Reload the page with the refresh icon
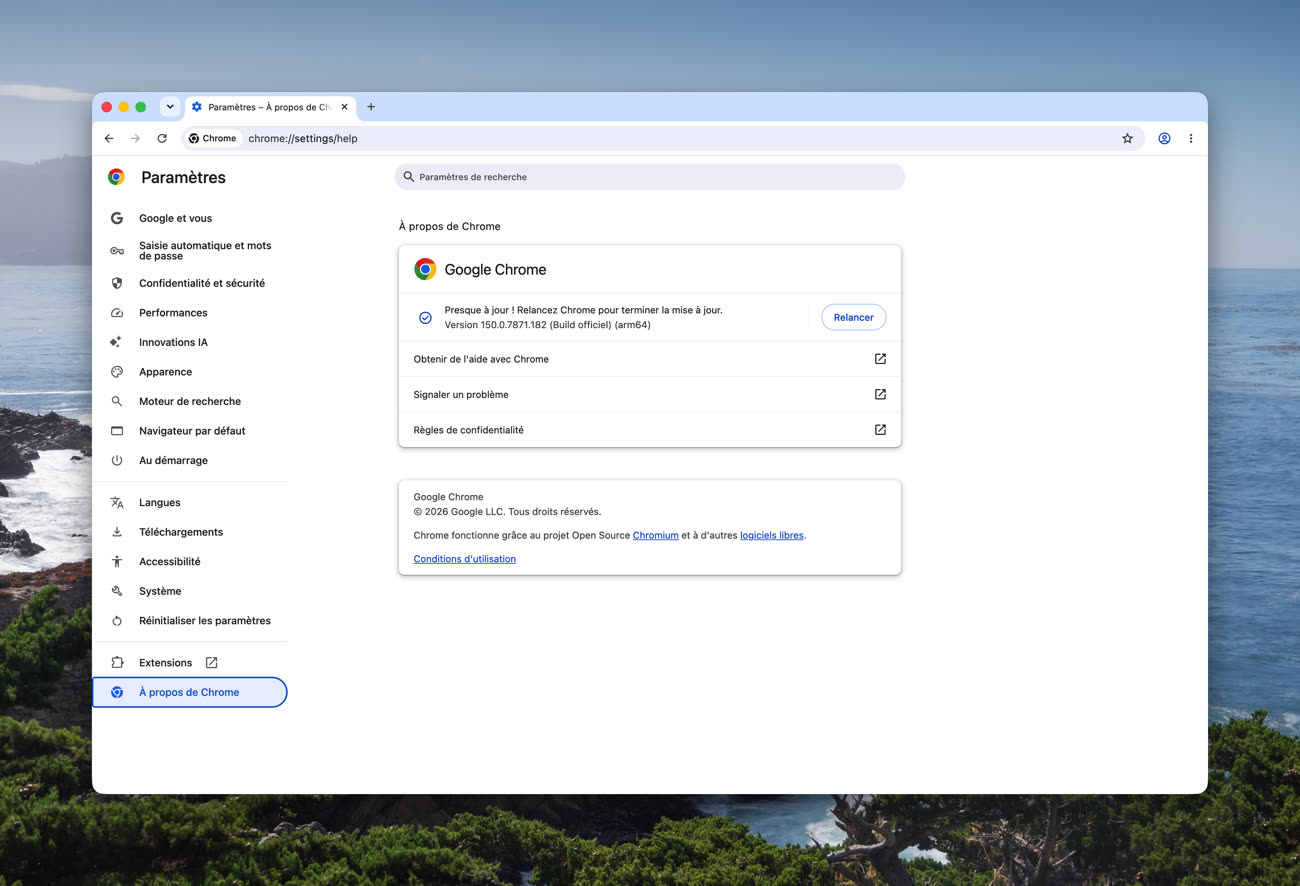The width and height of the screenshot is (1300, 886). pyautogui.click(x=162, y=139)
